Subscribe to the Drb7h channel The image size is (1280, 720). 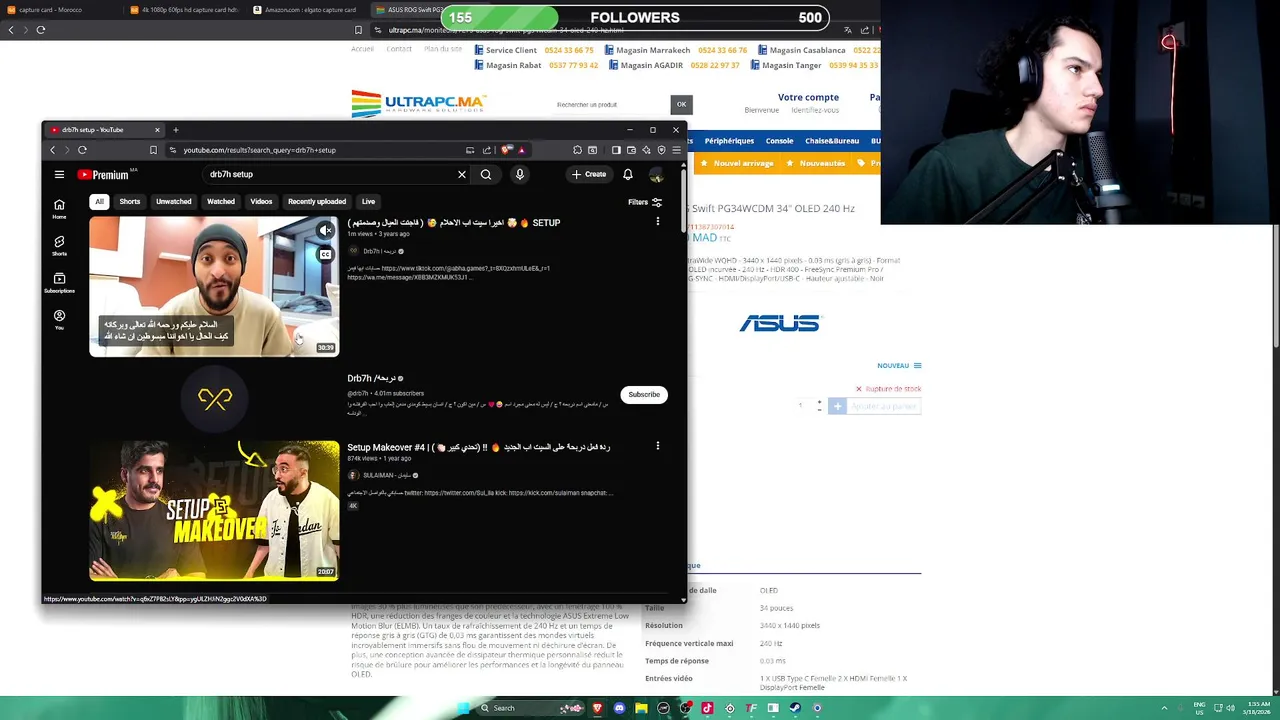[644, 394]
